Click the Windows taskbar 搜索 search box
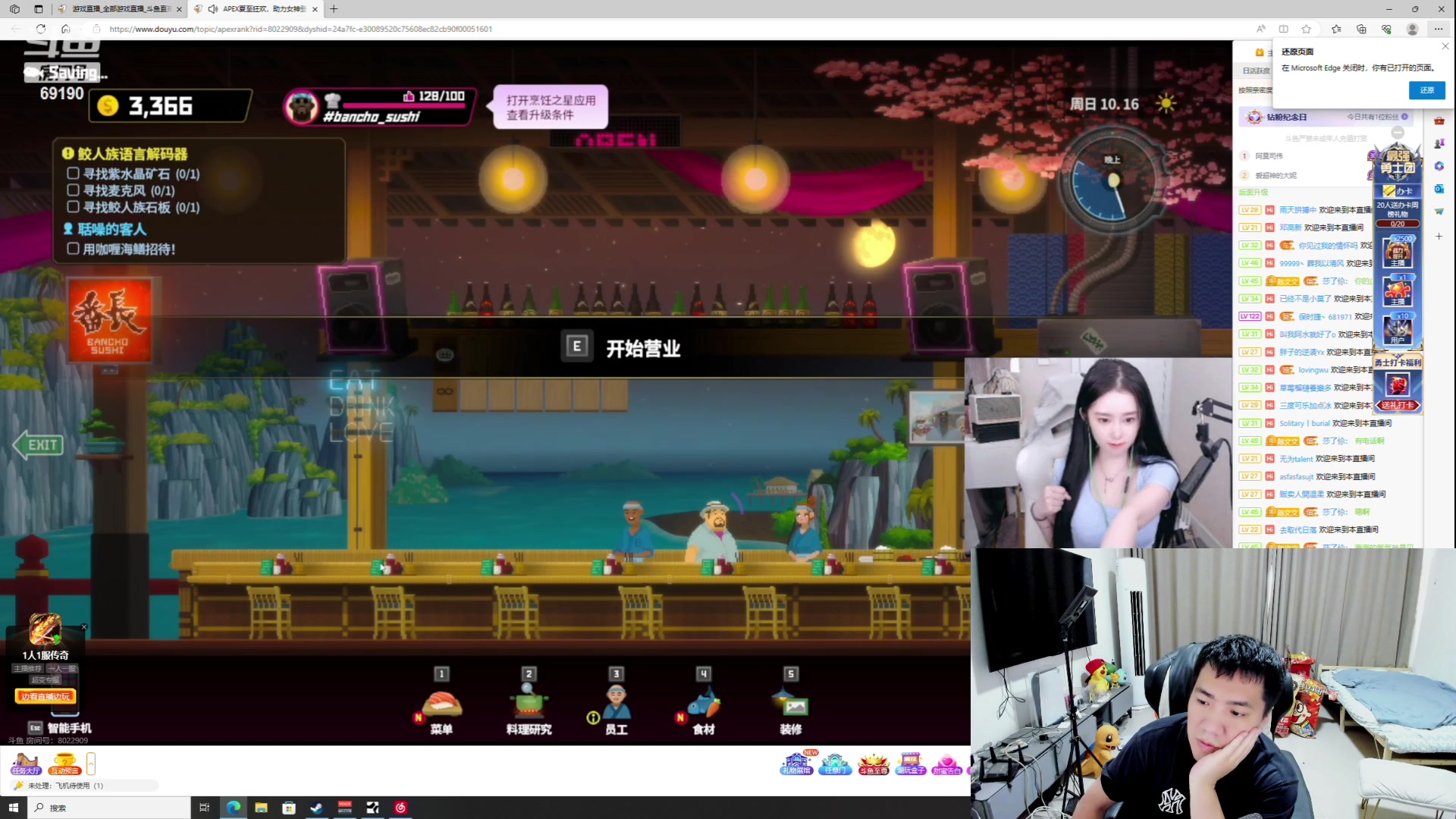1456x819 pixels. pos(110,808)
